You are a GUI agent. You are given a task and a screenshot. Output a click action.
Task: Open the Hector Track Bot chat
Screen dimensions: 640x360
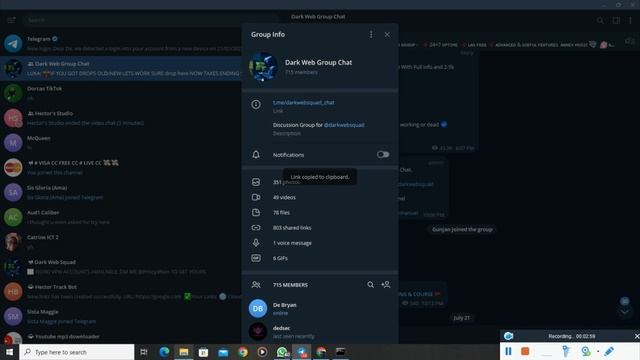121,291
